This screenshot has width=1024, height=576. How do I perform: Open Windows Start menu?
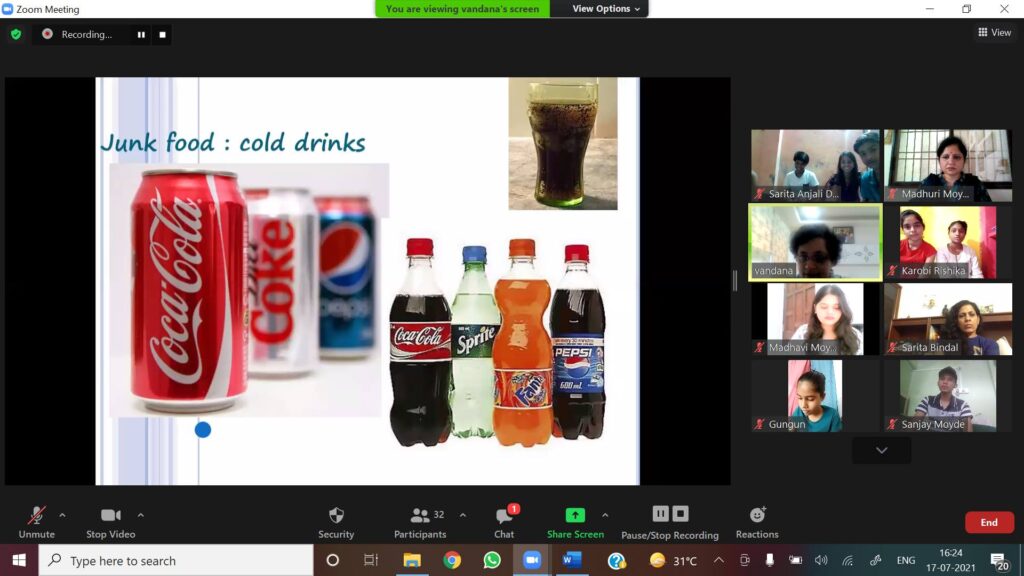click(x=19, y=560)
